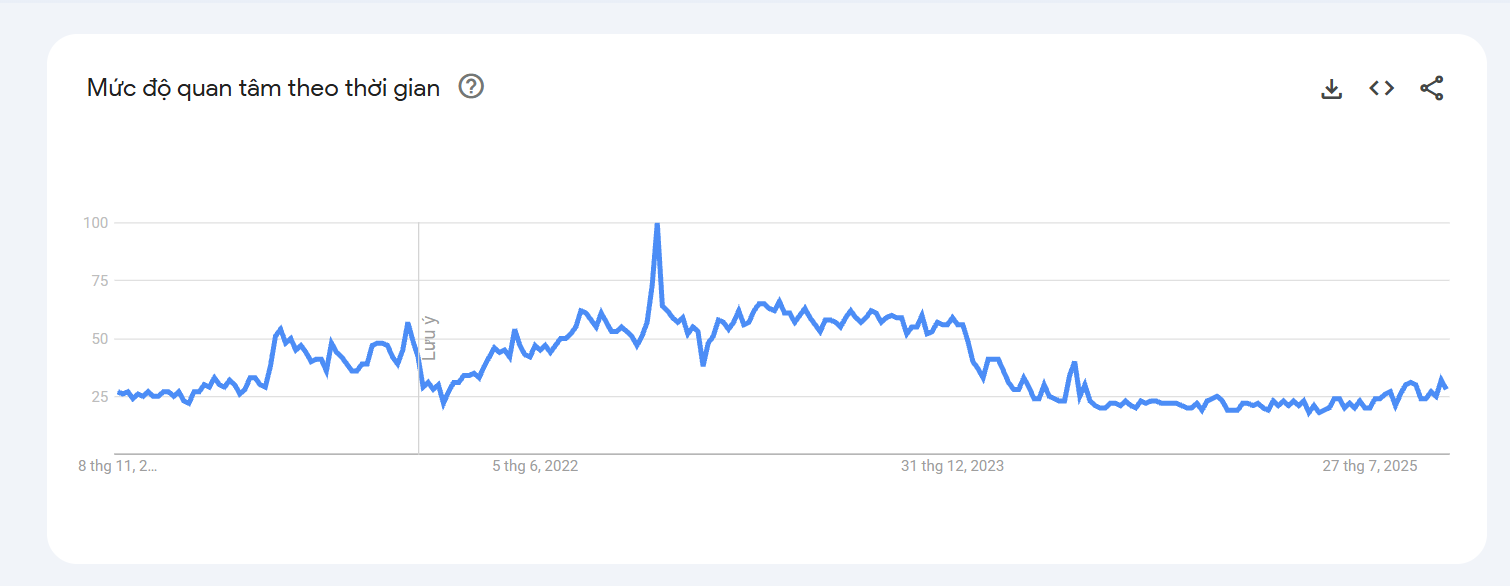Click the truncated "8 thg 11, 2..." date label

(118, 466)
